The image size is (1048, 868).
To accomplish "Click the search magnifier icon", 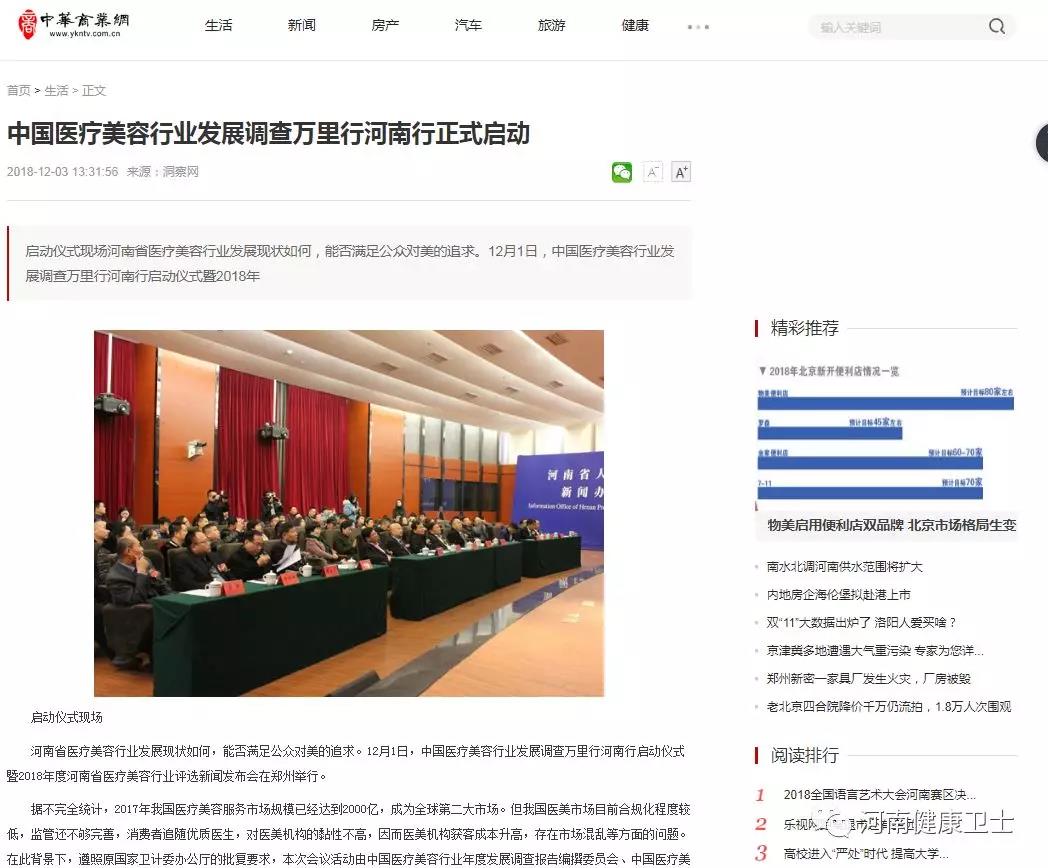I will coord(996,27).
